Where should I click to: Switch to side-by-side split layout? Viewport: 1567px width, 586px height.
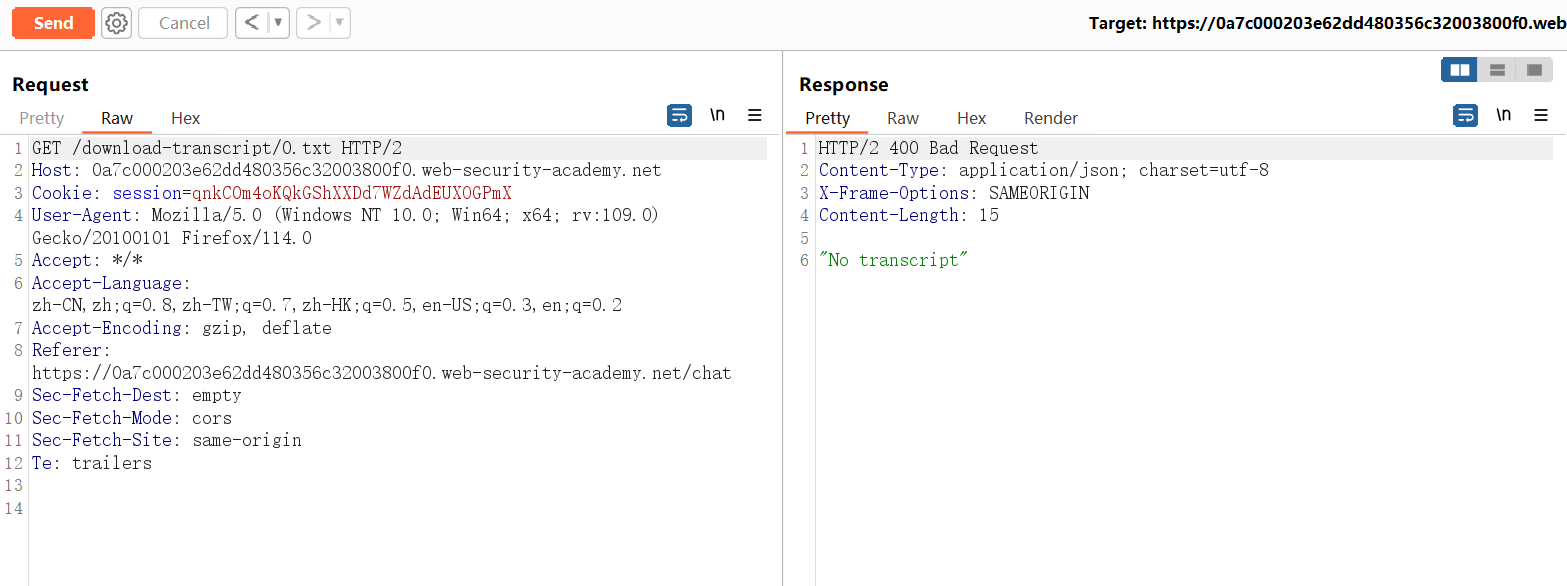1459,70
